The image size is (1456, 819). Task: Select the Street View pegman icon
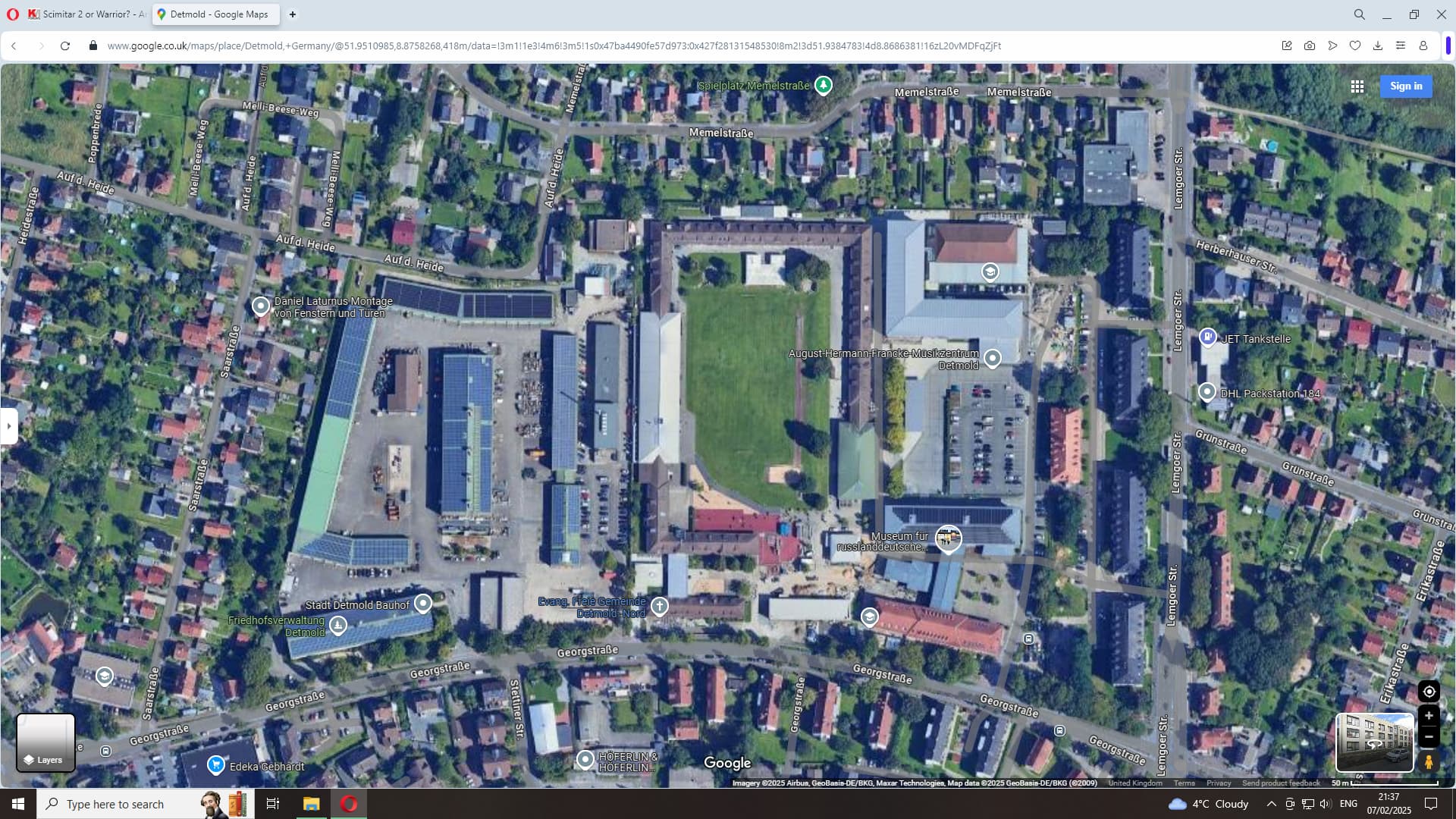click(x=1429, y=761)
